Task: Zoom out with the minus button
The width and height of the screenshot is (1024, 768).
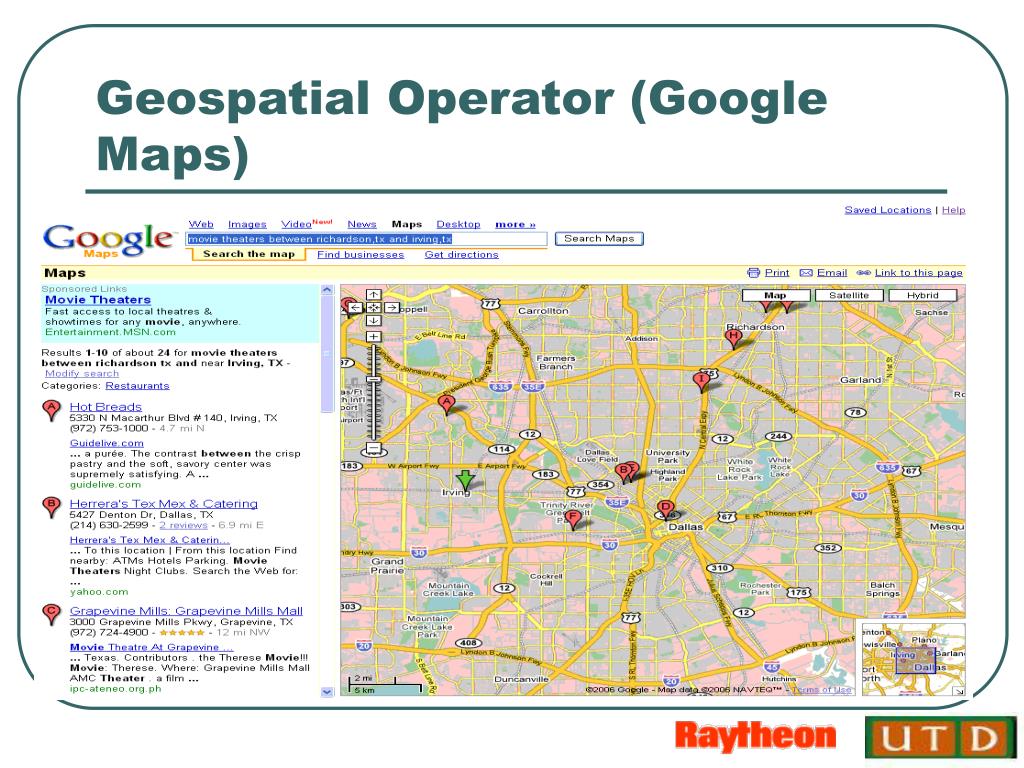Action: [373, 448]
